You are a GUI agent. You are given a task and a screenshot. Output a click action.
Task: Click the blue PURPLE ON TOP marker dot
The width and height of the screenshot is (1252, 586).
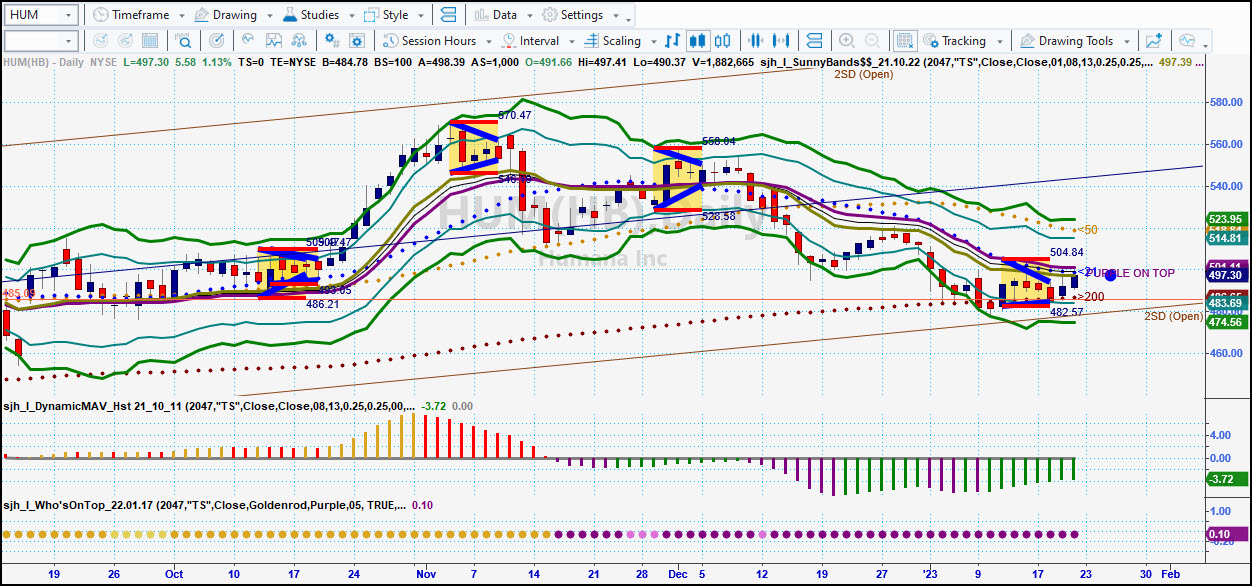tap(1110, 274)
